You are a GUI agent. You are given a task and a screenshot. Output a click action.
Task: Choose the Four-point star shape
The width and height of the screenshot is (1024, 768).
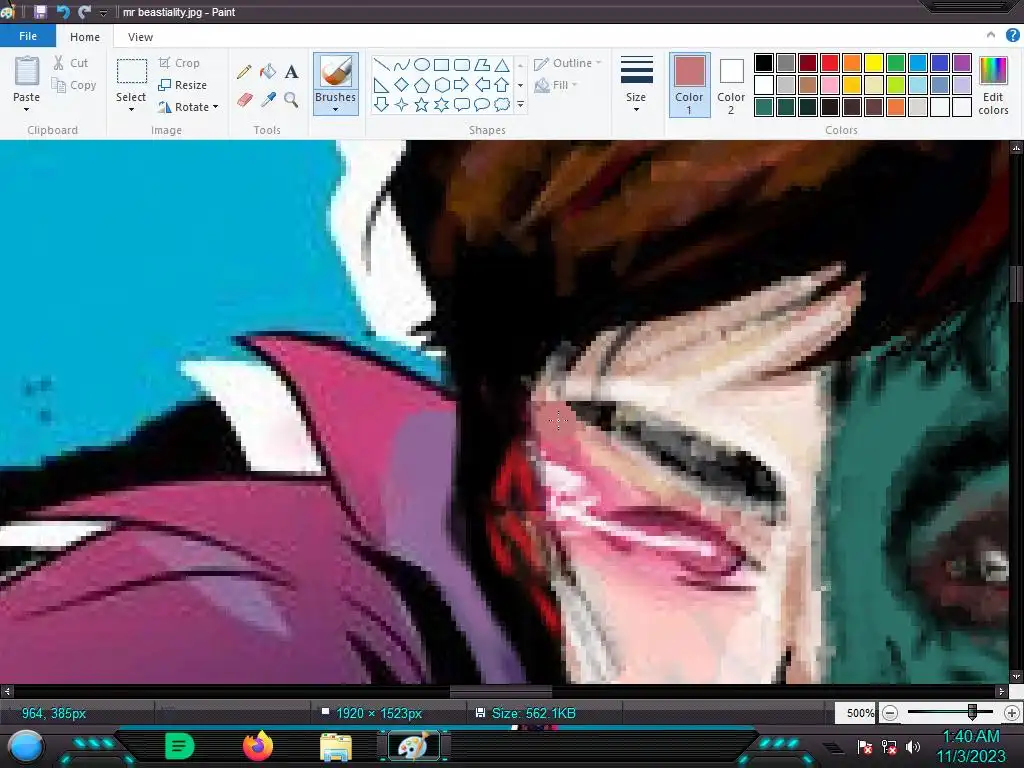pyautogui.click(x=402, y=104)
